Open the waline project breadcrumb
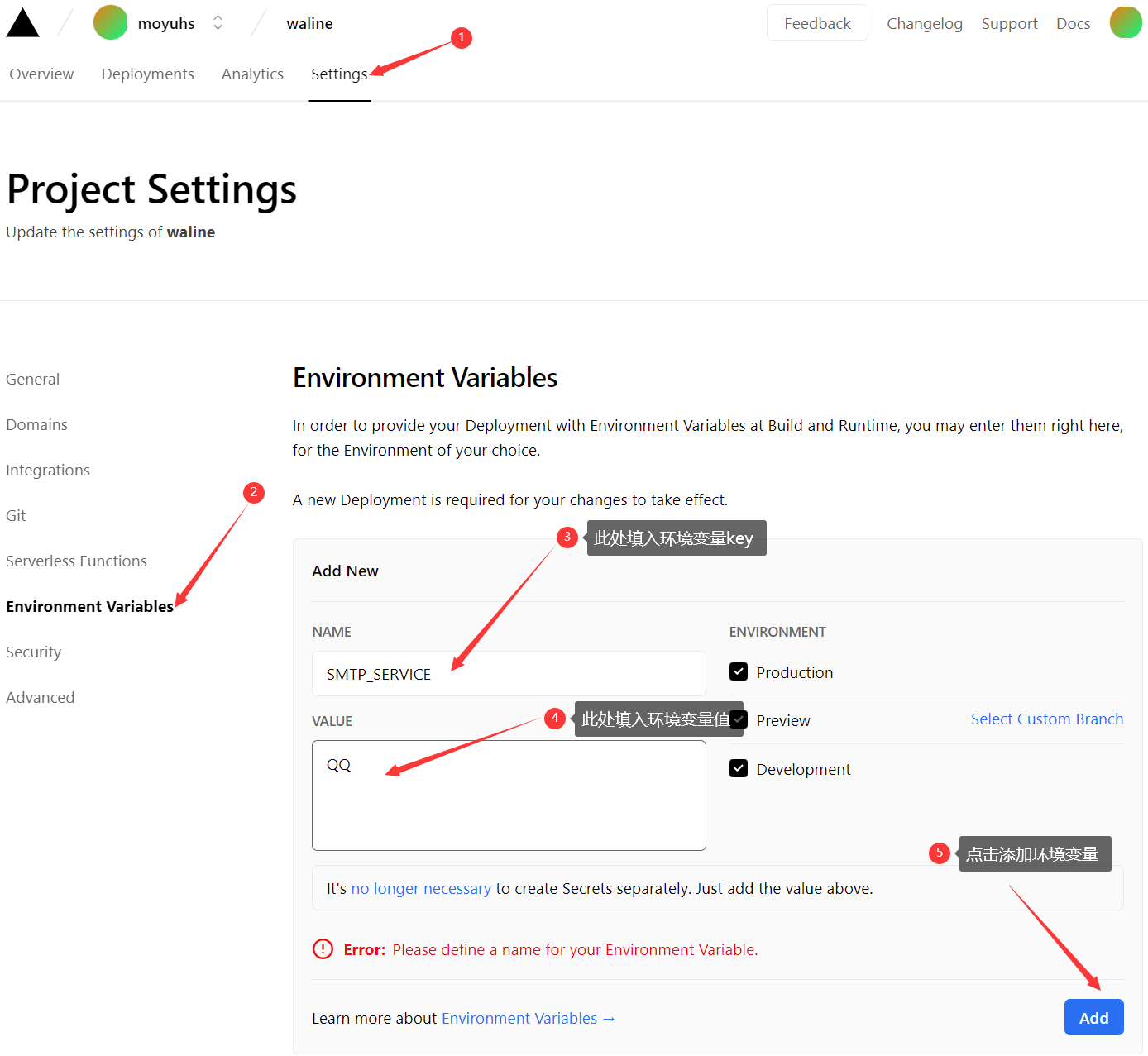 (x=309, y=24)
